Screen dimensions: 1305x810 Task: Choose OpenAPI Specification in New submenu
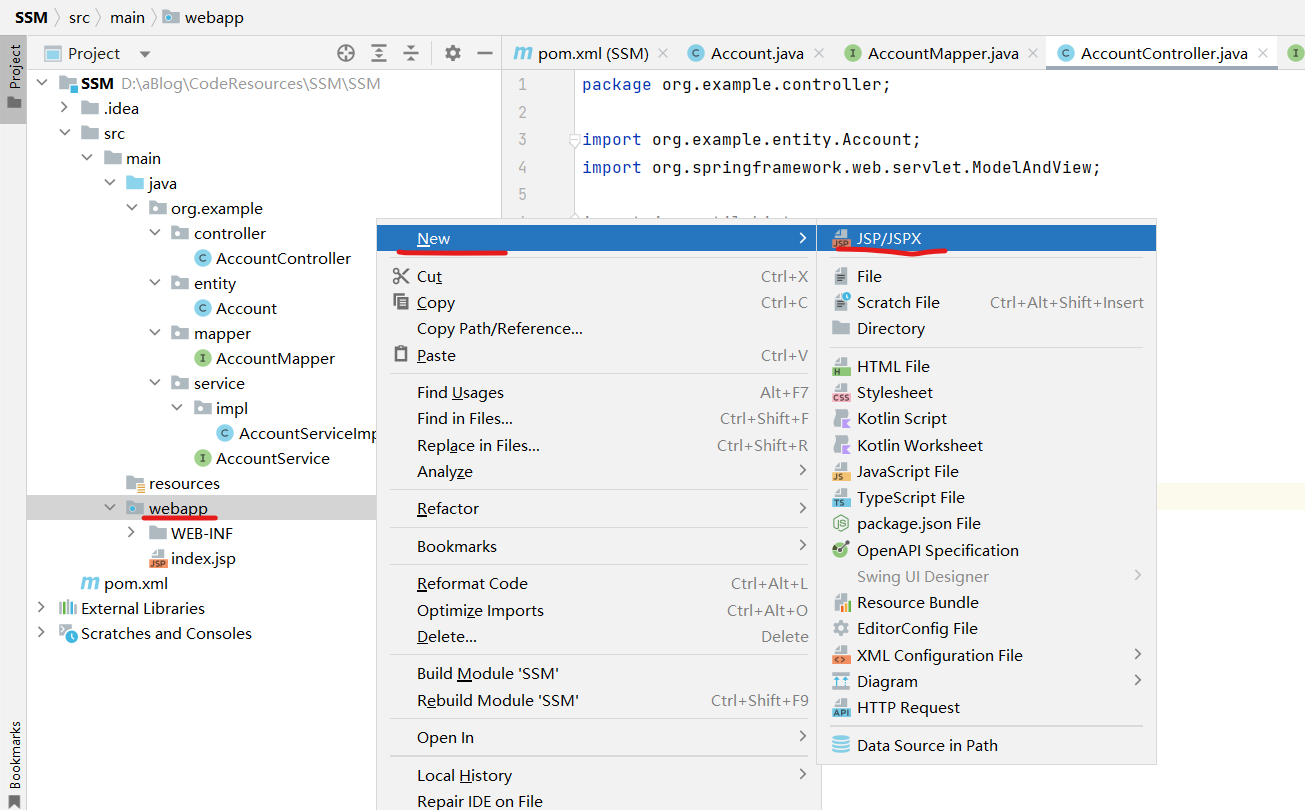(x=986, y=550)
